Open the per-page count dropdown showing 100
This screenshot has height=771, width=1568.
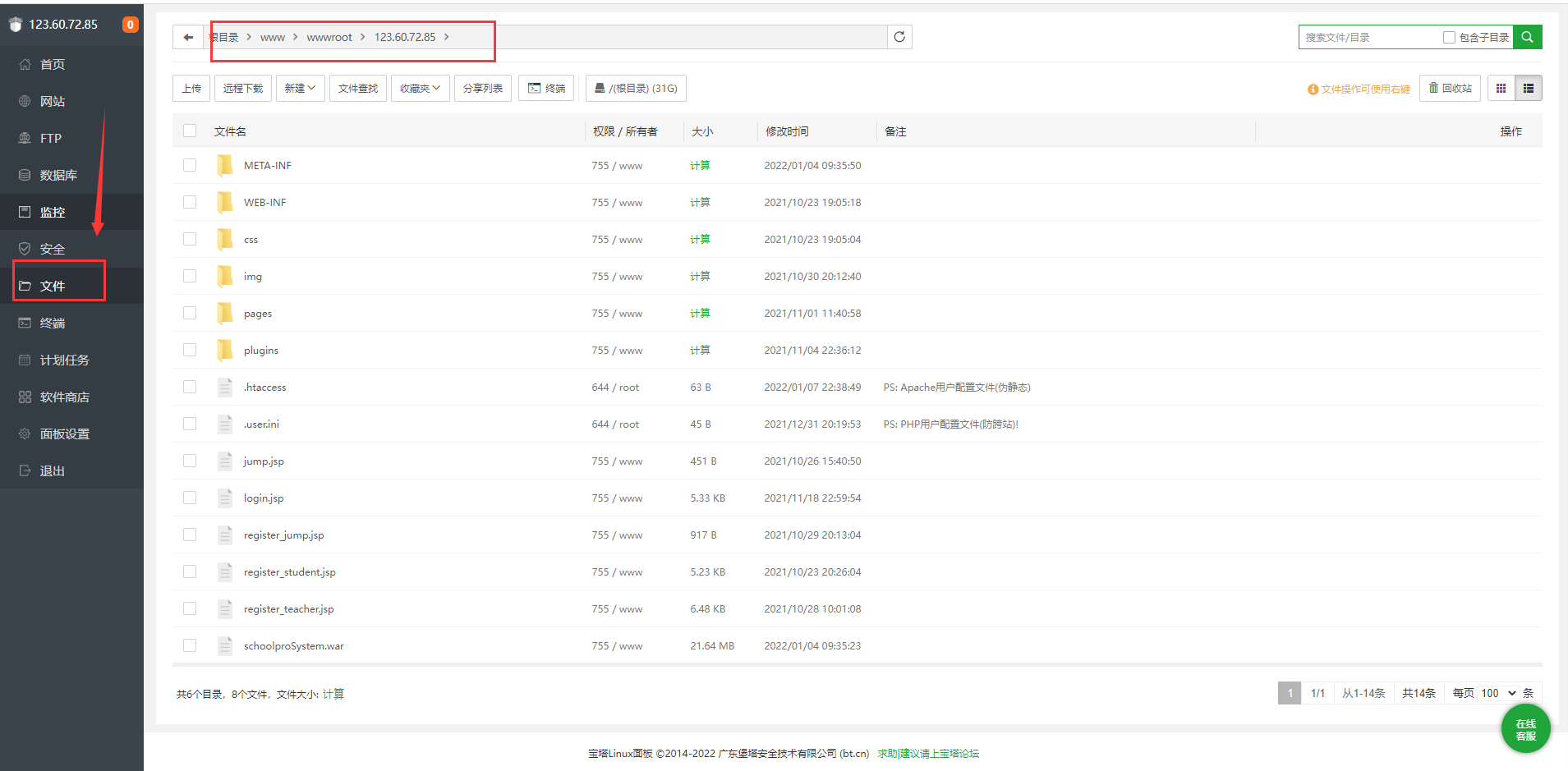[x=1499, y=693]
